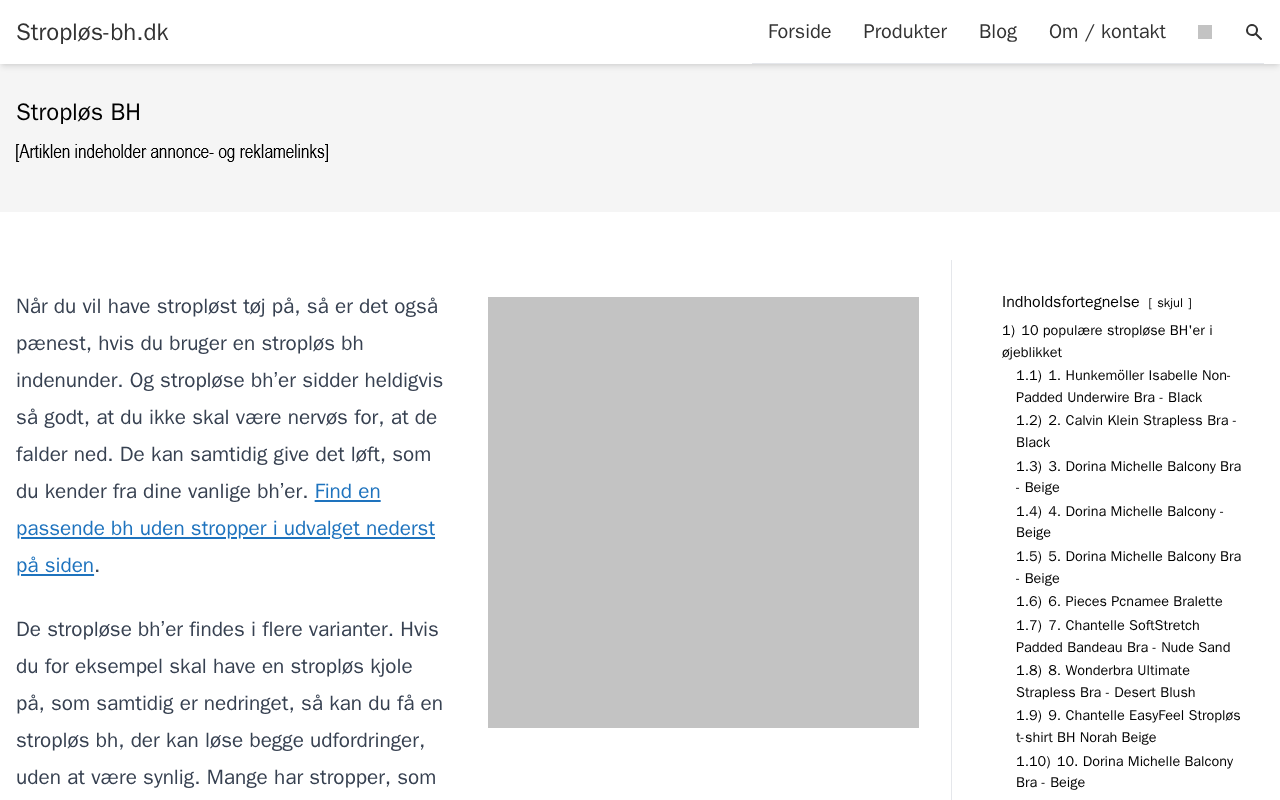Collapse table of contents with skjul
The image size is (1280, 800).
pyautogui.click(x=1170, y=303)
